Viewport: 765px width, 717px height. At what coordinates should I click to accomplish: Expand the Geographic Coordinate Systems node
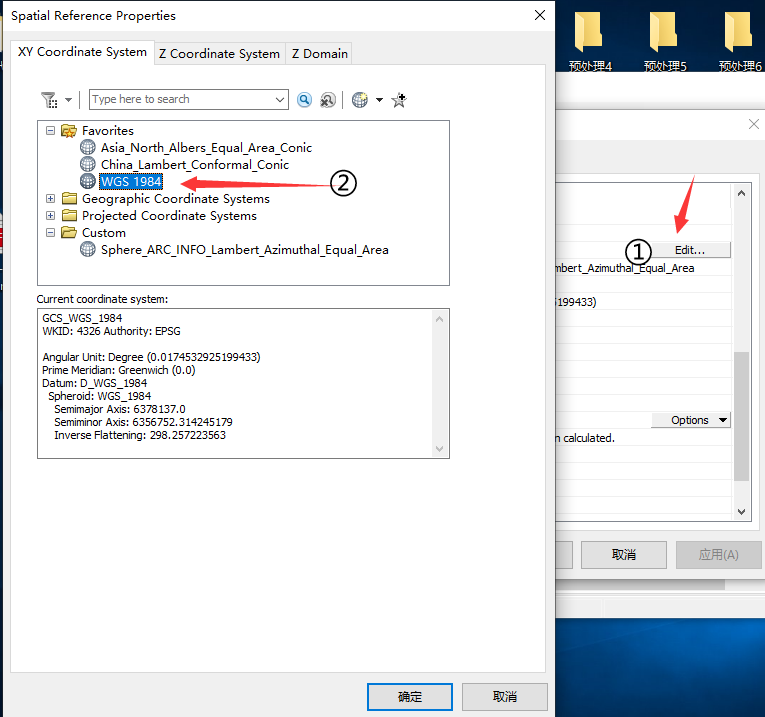(51, 199)
